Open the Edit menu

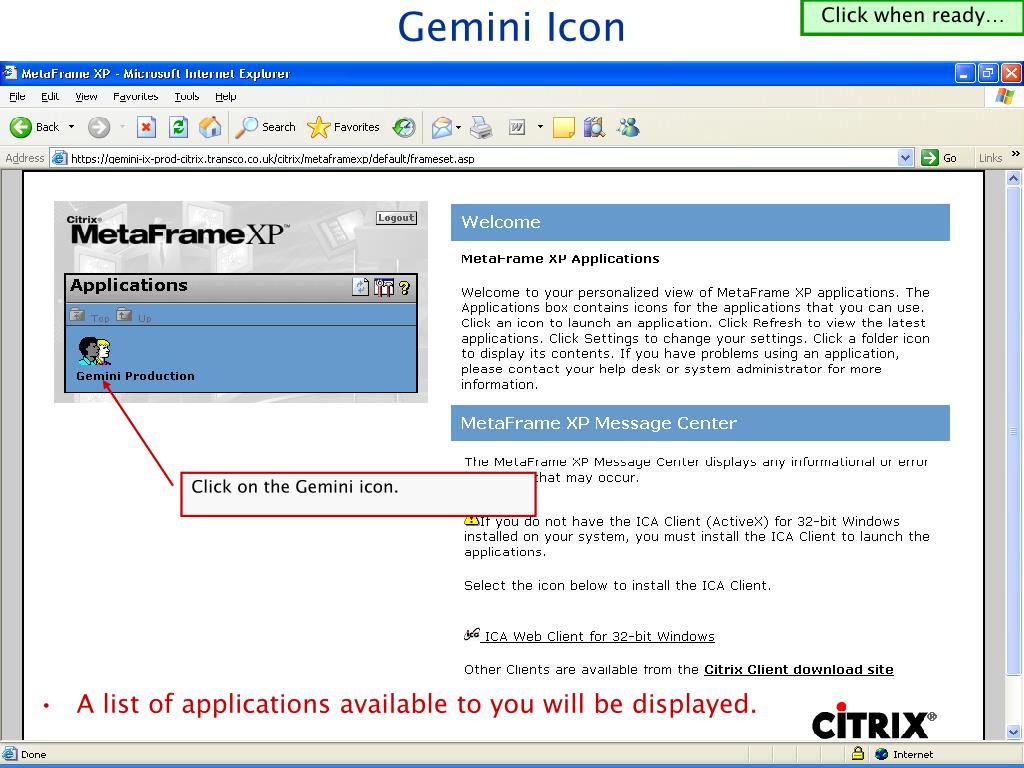pos(50,97)
